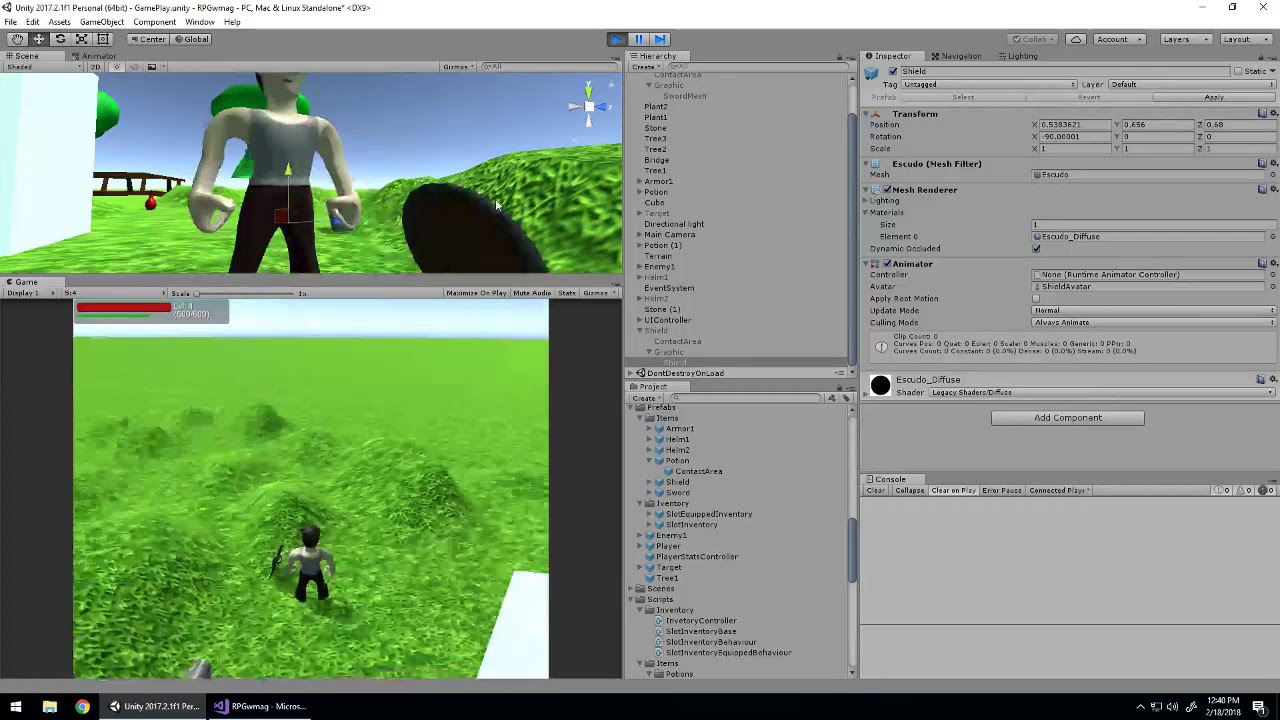This screenshot has height=720, width=1280.
Task: Open Visual Studio from the Windows taskbar
Action: 260,706
